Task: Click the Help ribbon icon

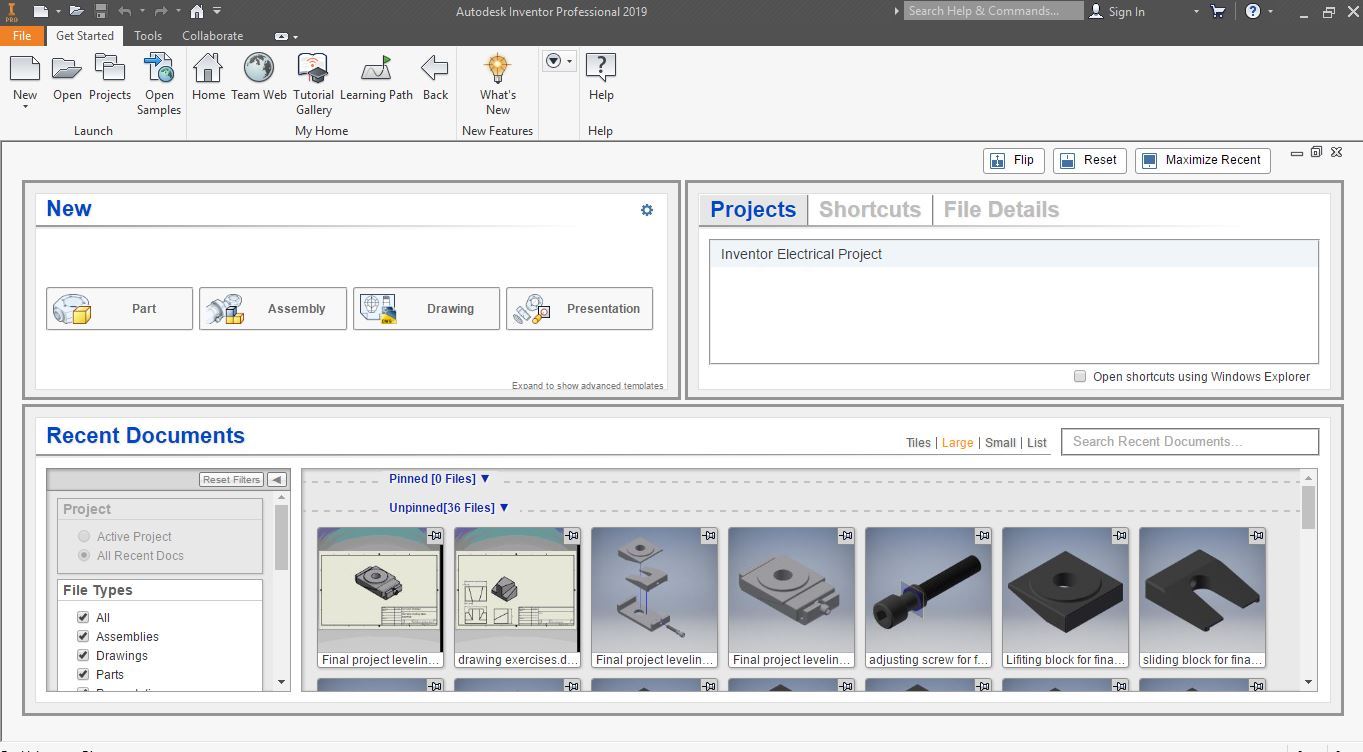Action: 600,68
